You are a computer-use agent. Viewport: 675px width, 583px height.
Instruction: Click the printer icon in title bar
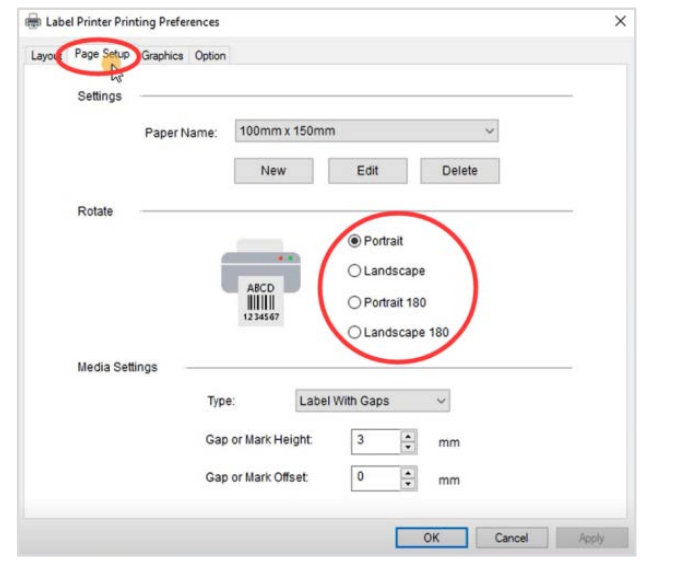tap(33, 21)
